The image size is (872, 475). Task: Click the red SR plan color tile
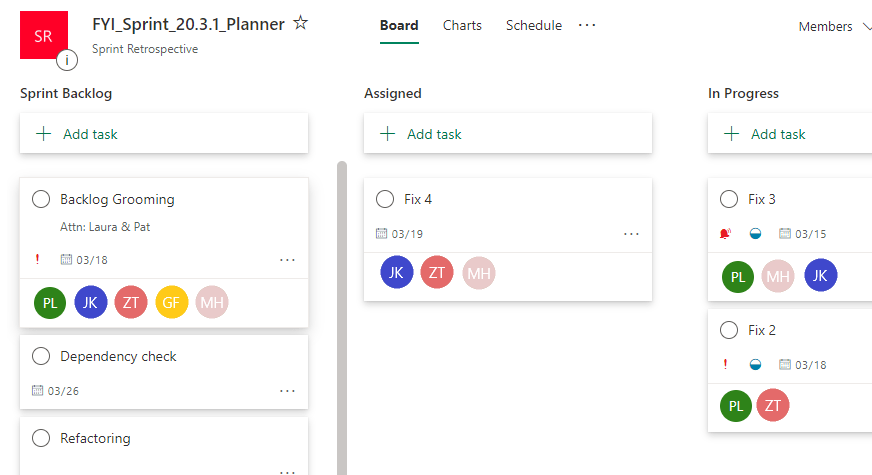pos(44,35)
